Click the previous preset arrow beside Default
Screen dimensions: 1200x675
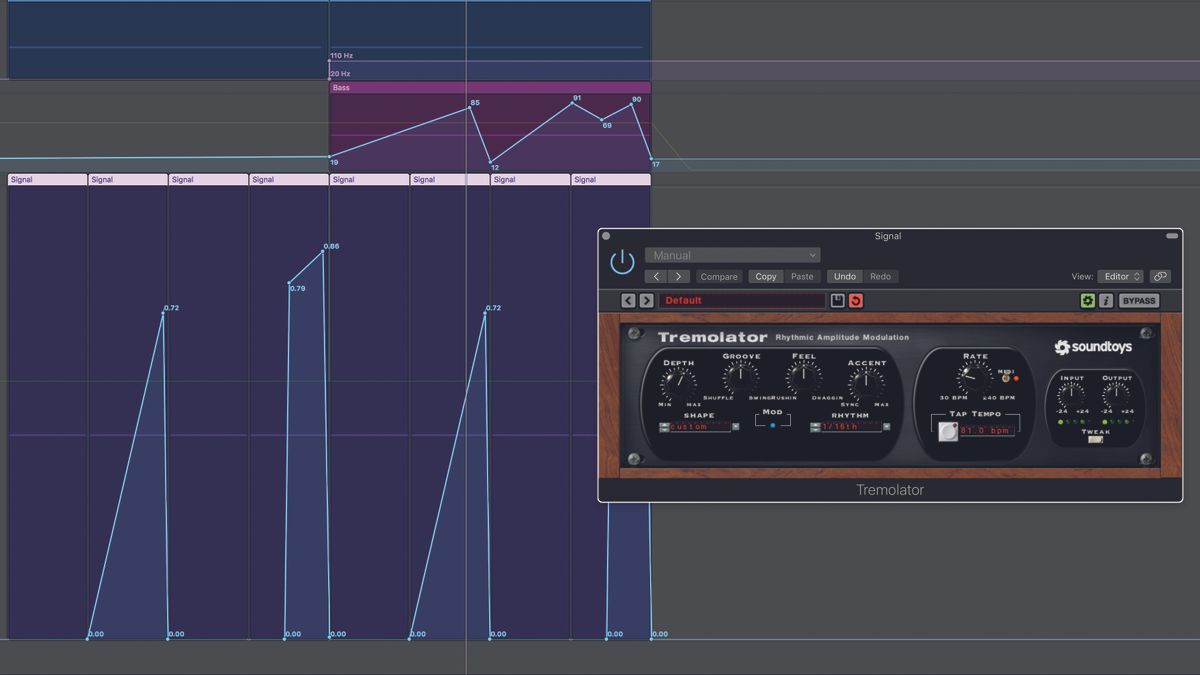click(626, 300)
